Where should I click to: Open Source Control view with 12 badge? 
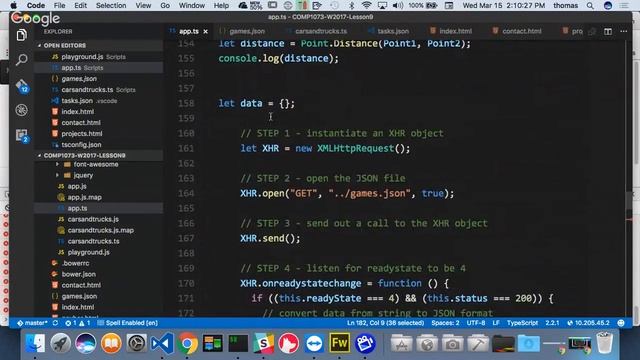(x=22, y=86)
